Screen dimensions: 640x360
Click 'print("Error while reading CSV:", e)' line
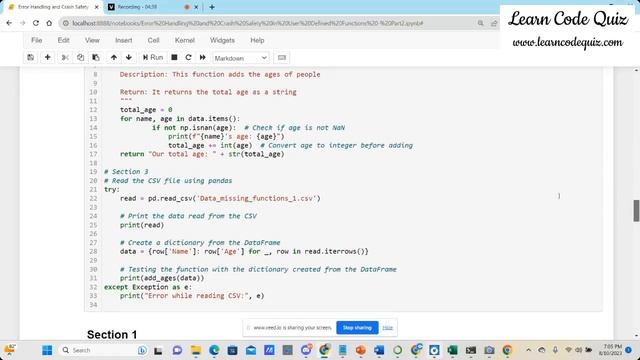192,296
